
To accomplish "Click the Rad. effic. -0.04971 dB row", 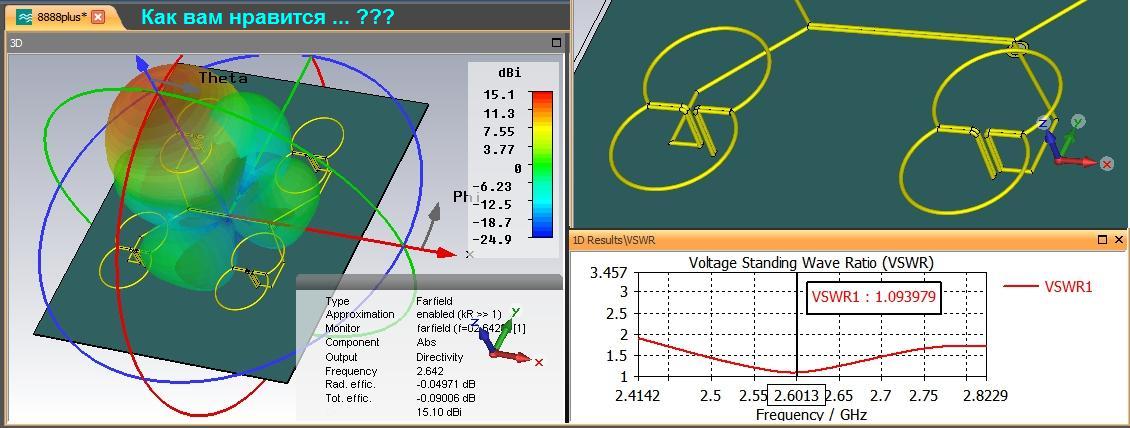I will tap(400, 384).
